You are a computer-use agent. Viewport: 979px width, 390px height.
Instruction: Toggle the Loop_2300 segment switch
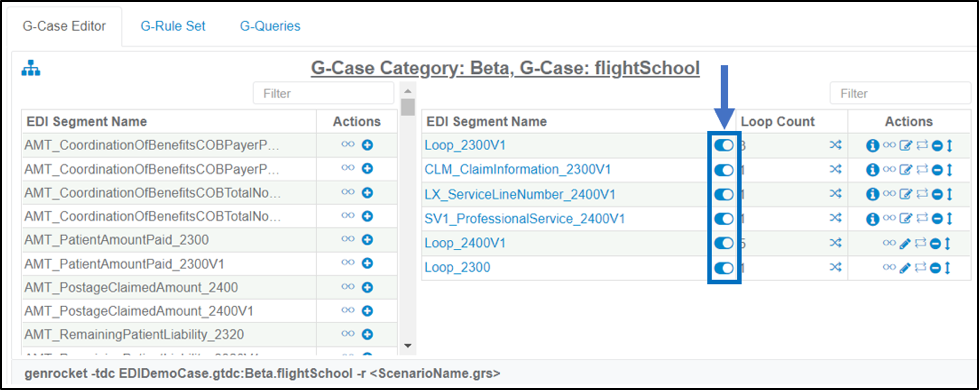point(724,268)
